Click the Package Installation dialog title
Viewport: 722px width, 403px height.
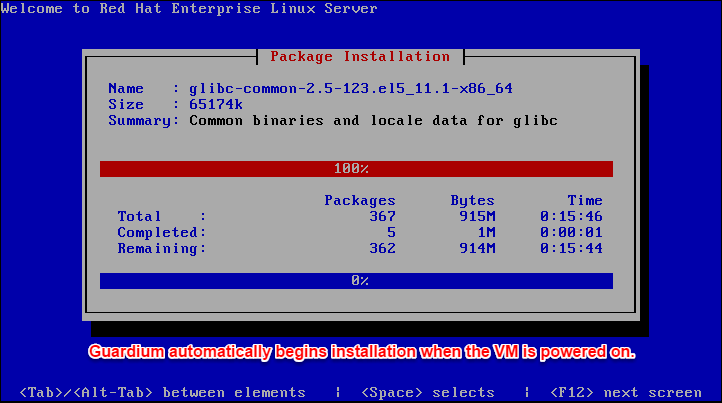pos(360,56)
